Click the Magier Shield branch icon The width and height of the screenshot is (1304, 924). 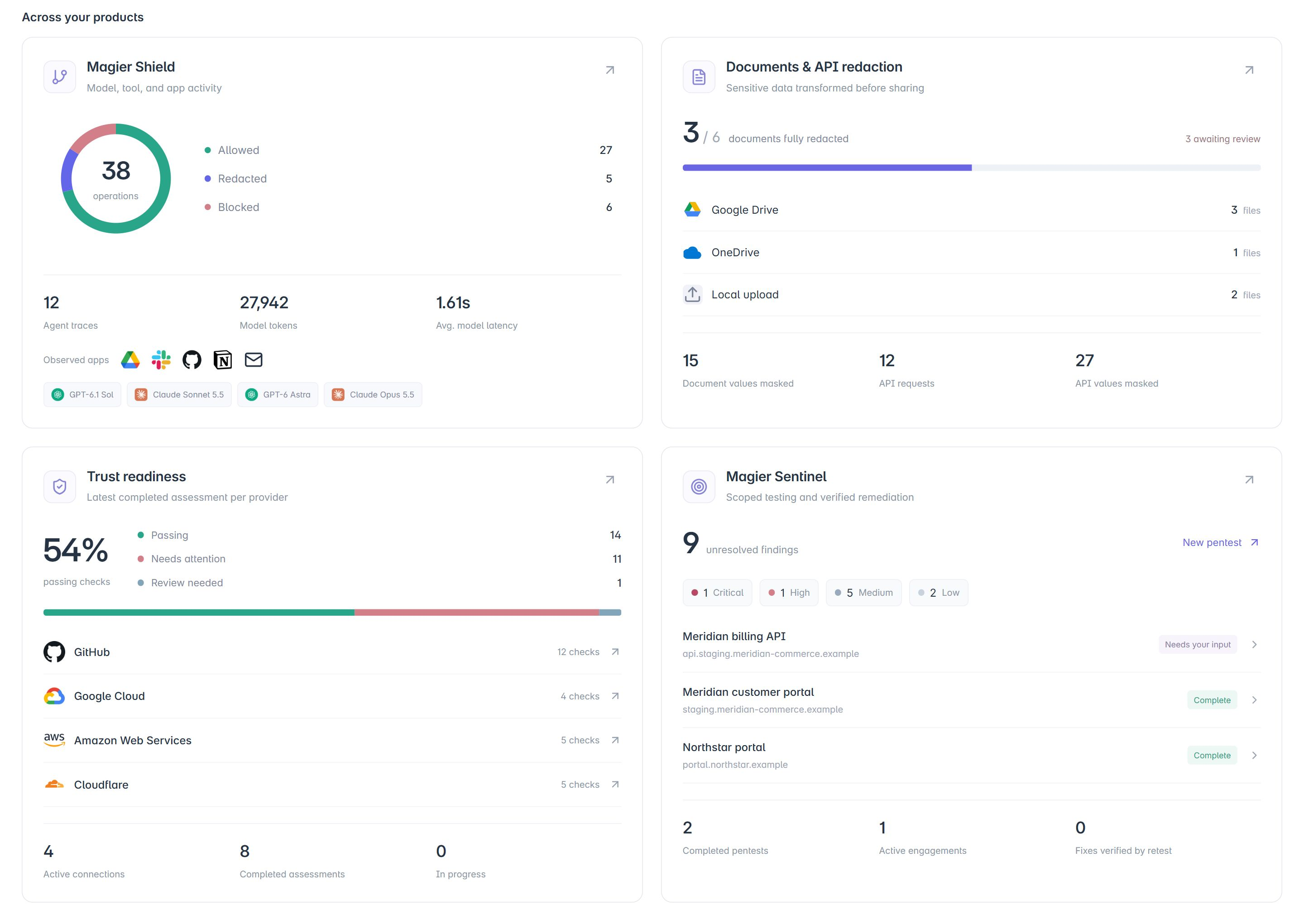tap(60, 77)
